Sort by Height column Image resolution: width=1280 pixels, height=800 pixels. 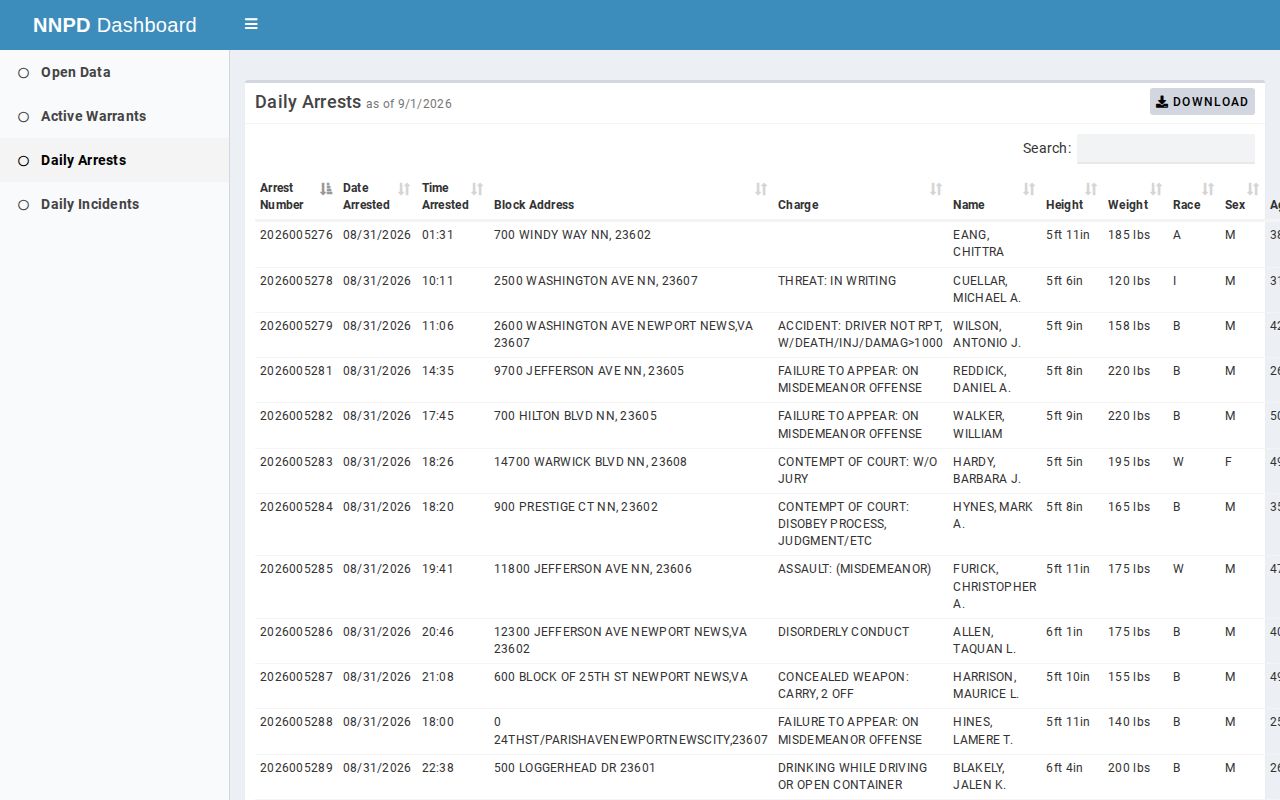pos(1072,196)
